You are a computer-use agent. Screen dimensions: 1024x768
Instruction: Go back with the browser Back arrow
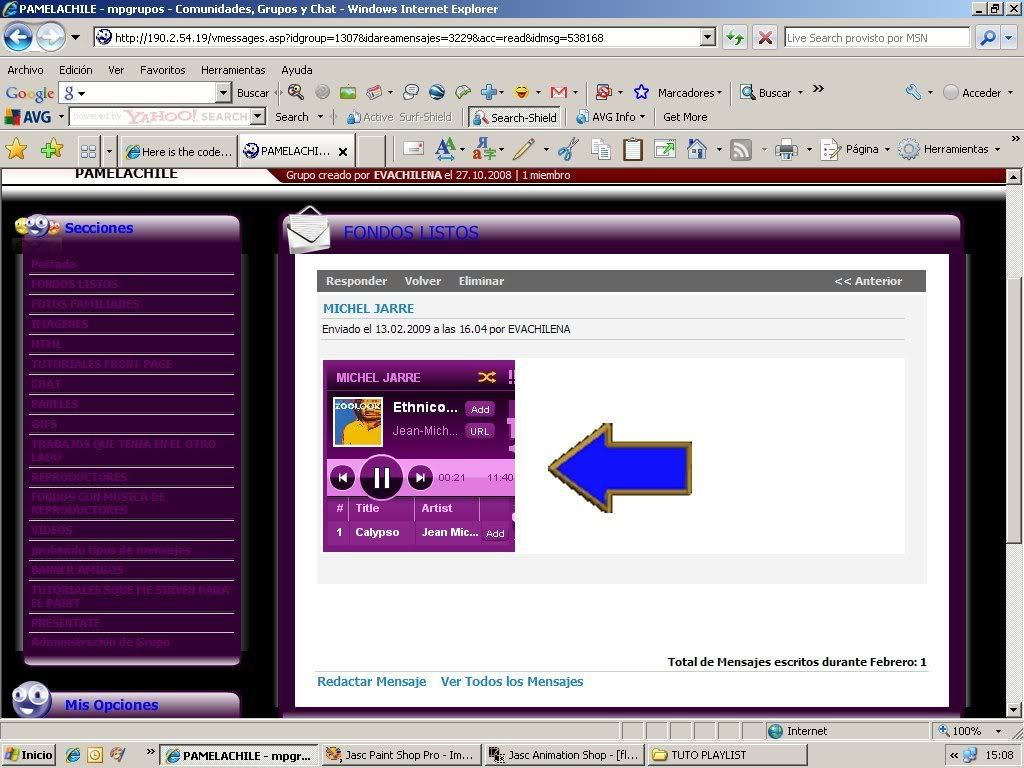tap(18, 37)
